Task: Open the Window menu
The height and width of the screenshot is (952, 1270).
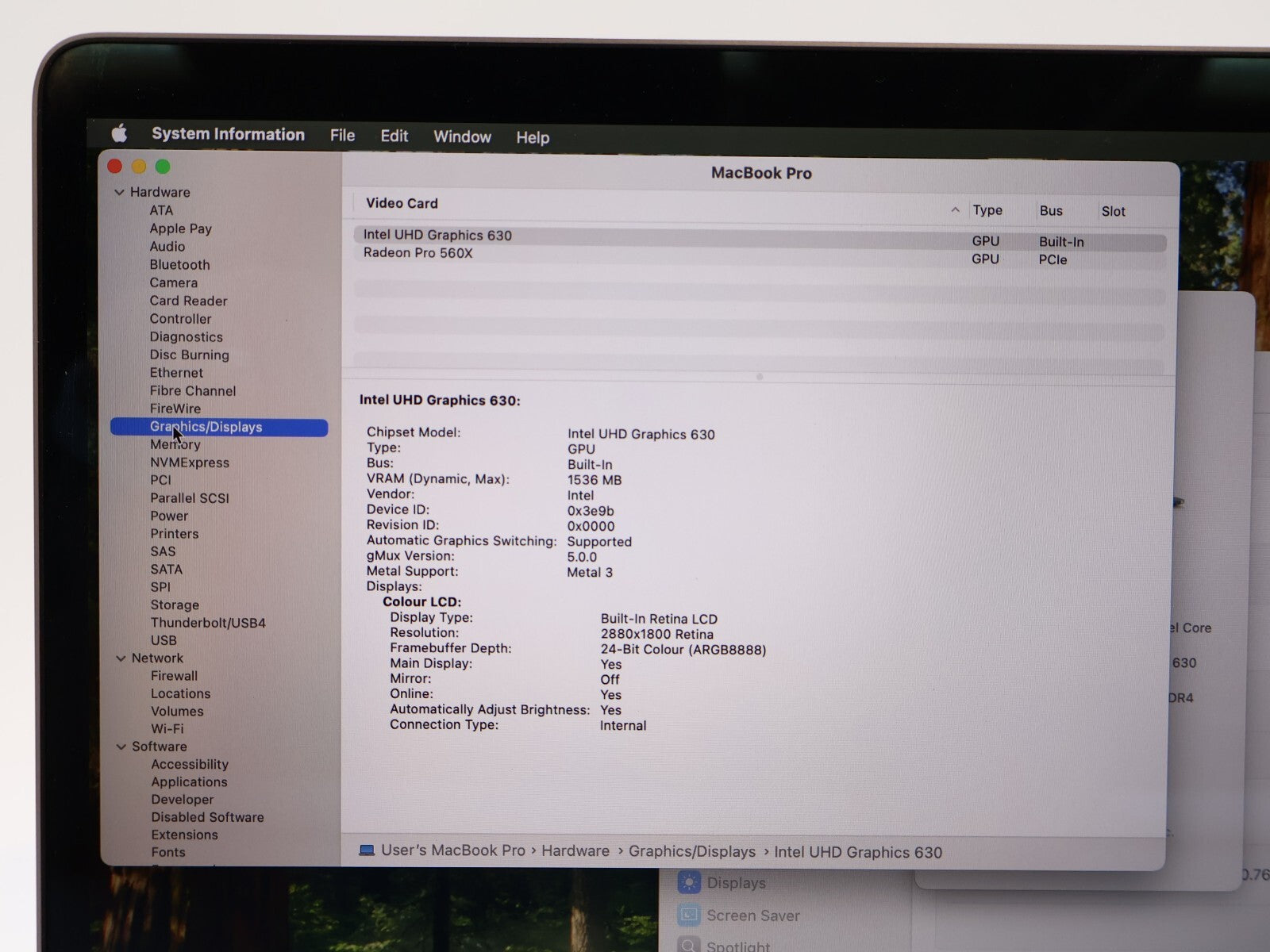Action: tap(462, 137)
